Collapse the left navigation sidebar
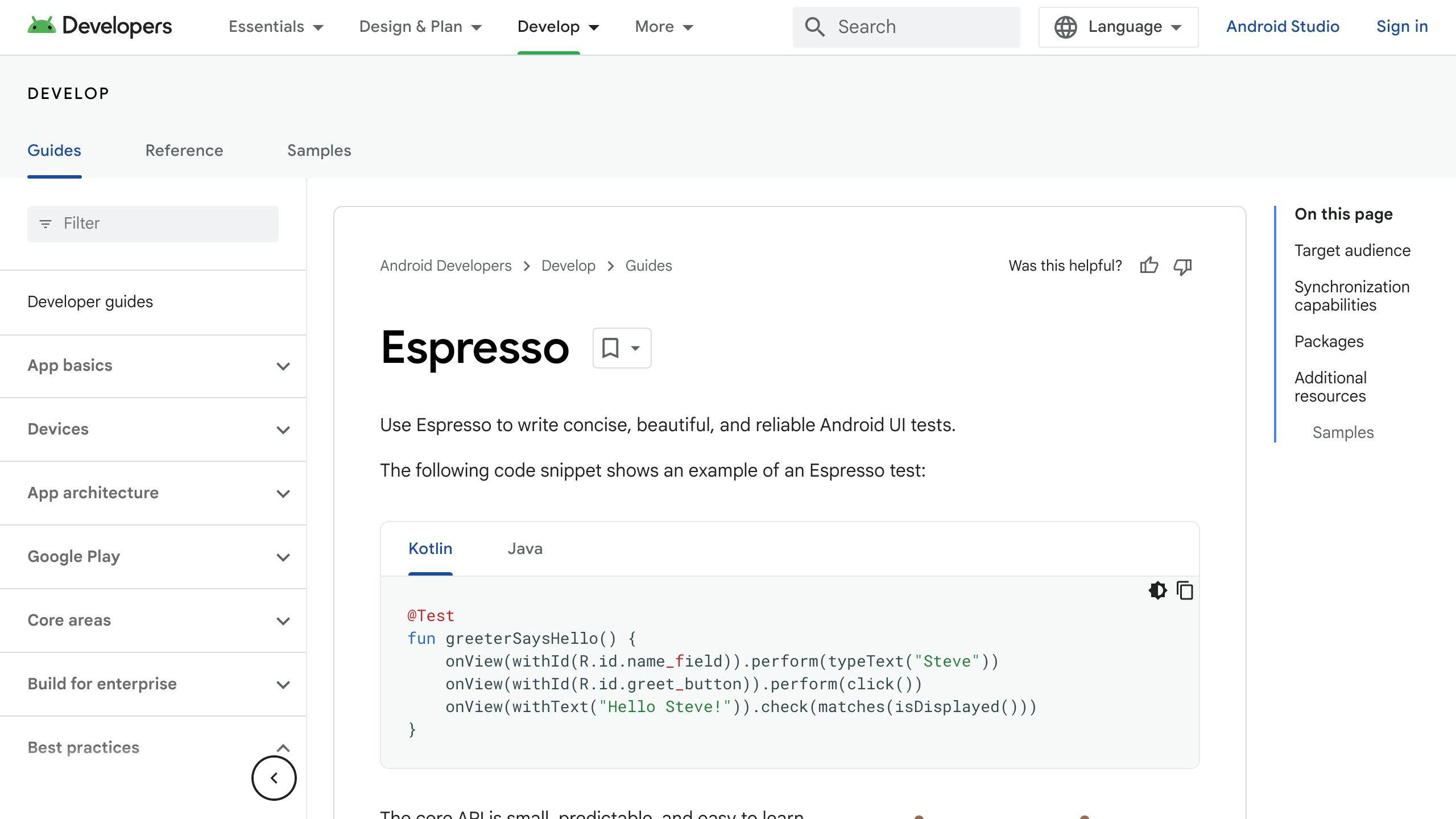The width and height of the screenshot is (1456, 819). tap(274, 777)
